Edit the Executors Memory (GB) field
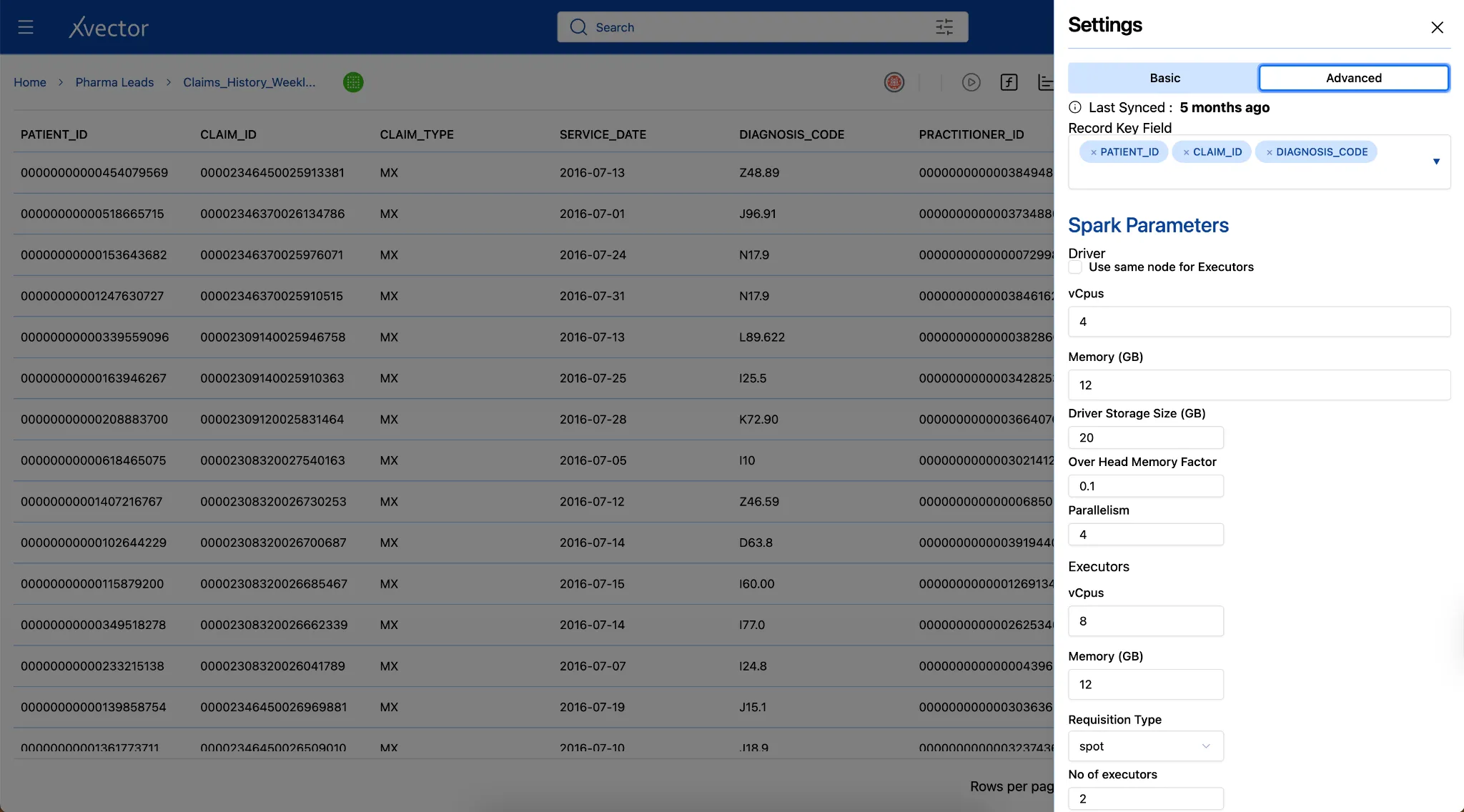The height and width of the screenshot is (812, 1464). point(1146,685)
